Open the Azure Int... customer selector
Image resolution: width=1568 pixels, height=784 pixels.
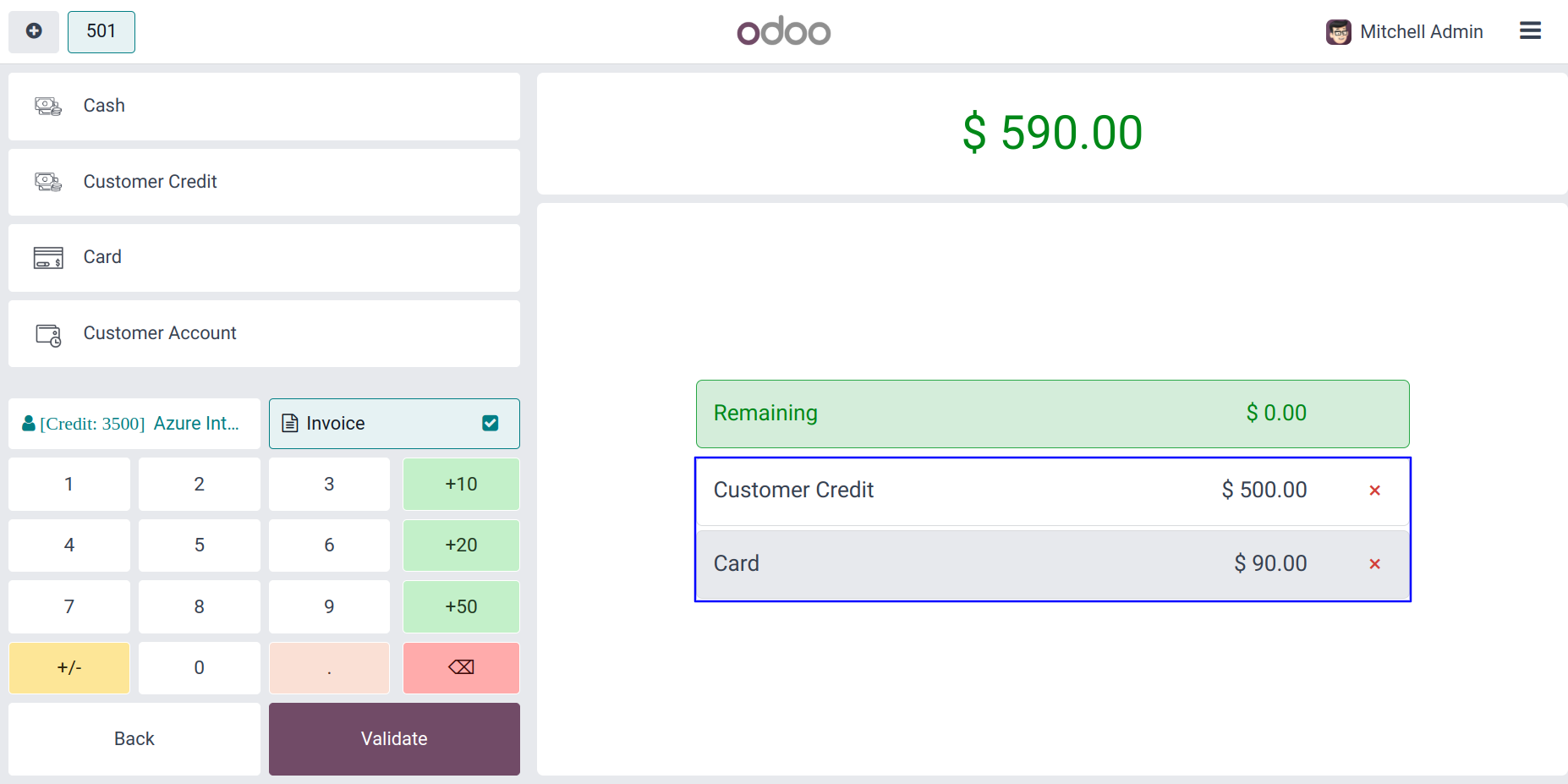(x=134, y=423)
